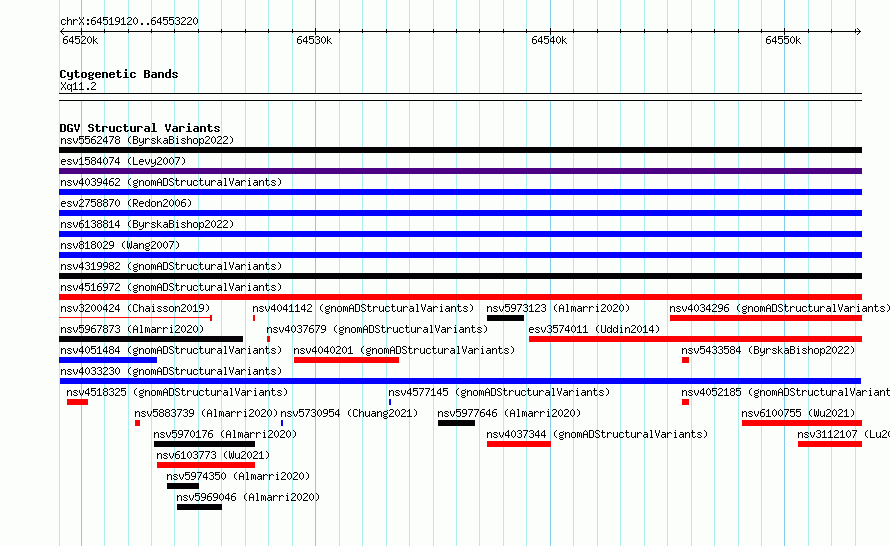This screenshot has width=890, height=546.
Task: Open variant nsv4037679 label
Action: tap(377, 329)
